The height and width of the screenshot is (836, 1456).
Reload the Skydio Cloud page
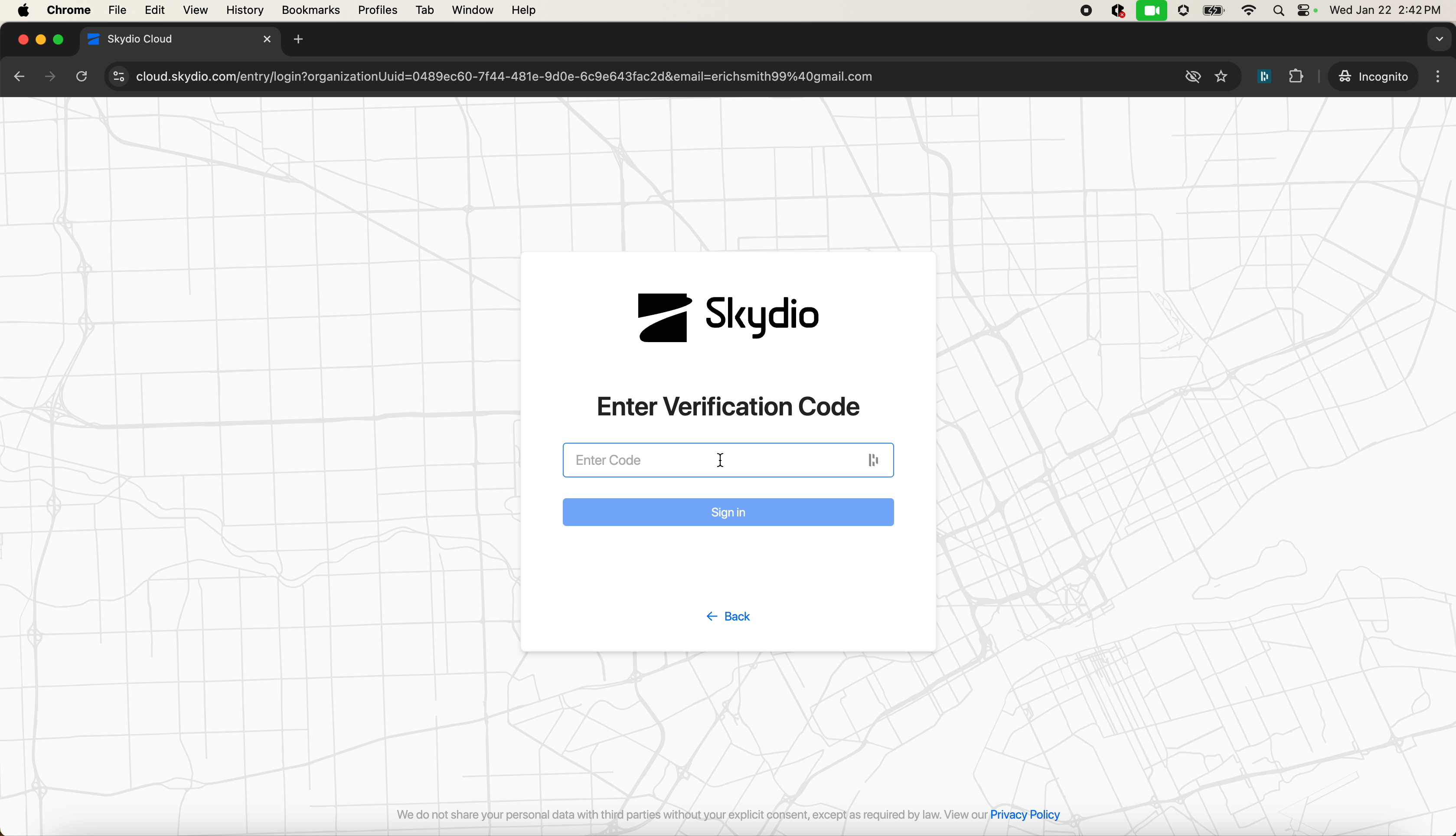pos(82,76)
